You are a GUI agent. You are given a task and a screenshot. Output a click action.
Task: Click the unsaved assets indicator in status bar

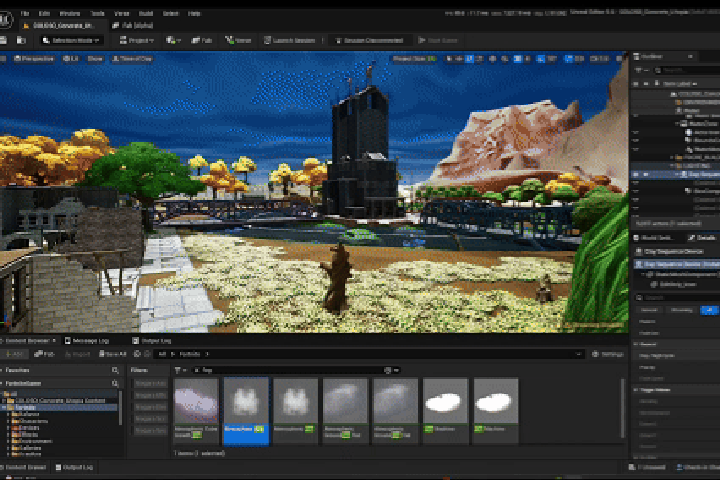point(648,467)
